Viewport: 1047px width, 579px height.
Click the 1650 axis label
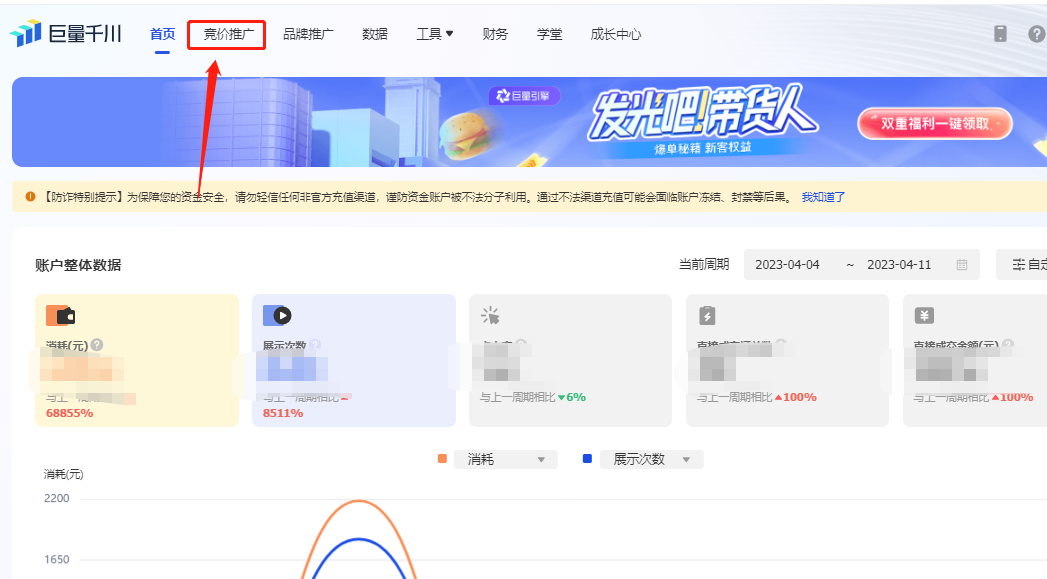(57, 560)
